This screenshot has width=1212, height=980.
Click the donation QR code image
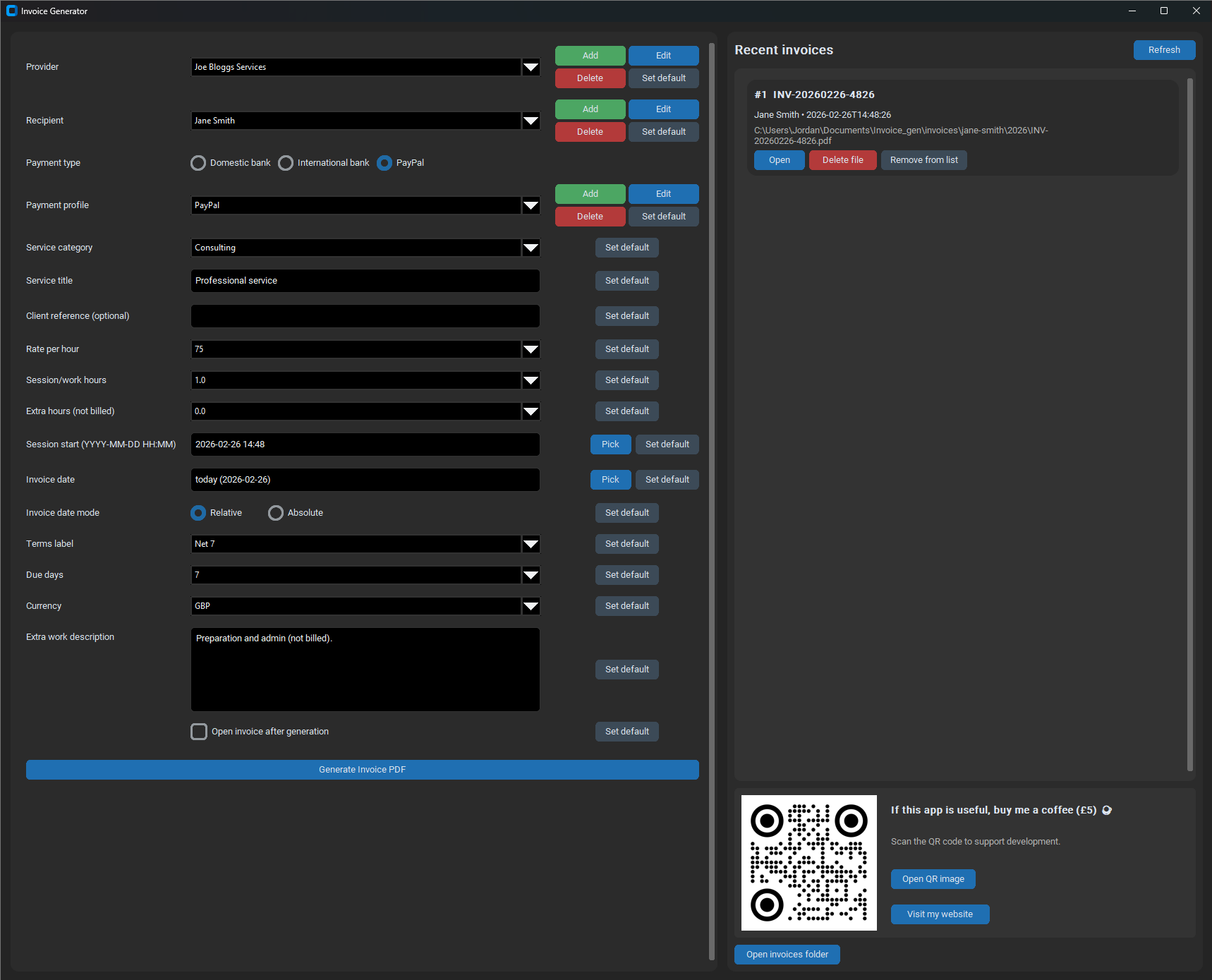click(x=808, y=862)
